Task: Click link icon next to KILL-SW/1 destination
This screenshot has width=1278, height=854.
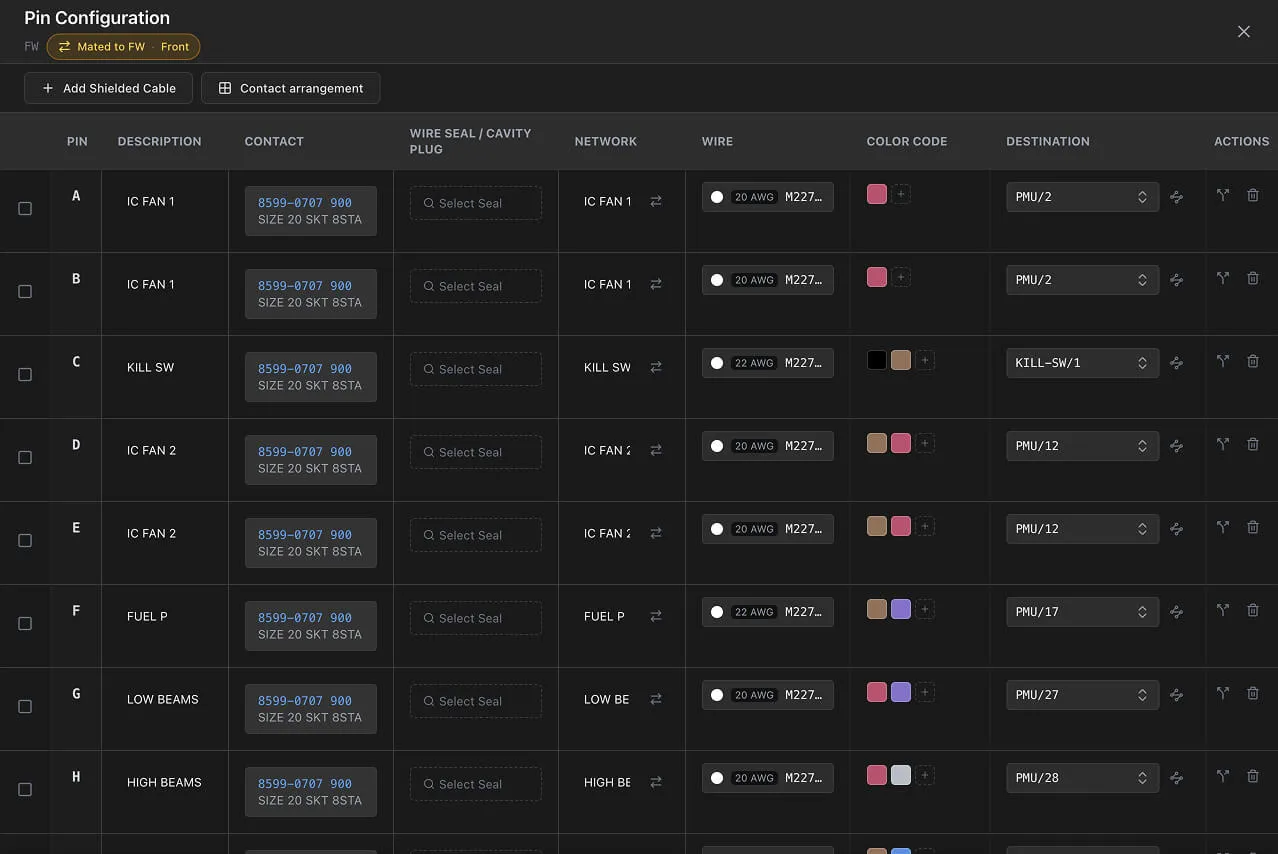Action: click(x=1176, y=363)
